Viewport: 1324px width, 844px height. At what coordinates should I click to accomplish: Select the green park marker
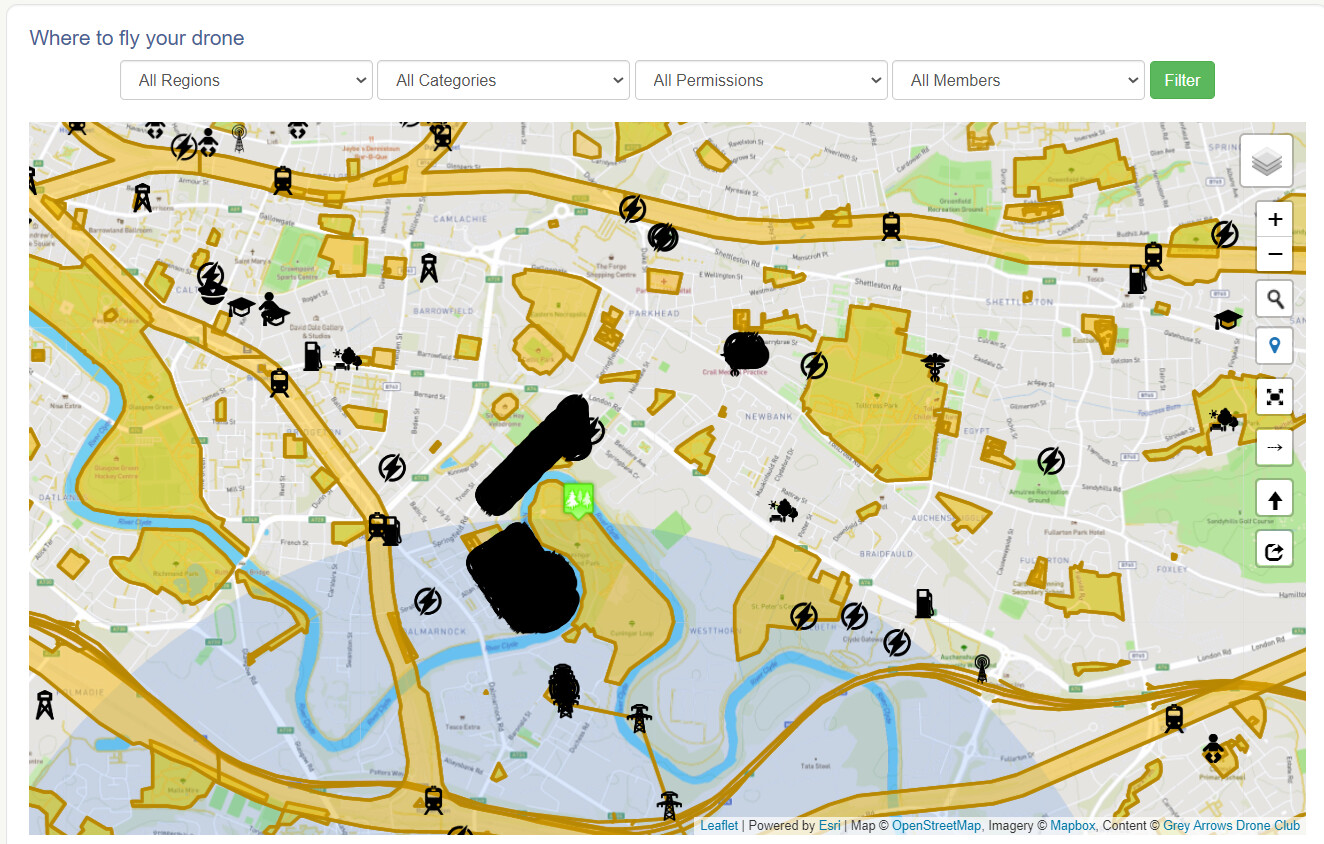tap(578, 499)
